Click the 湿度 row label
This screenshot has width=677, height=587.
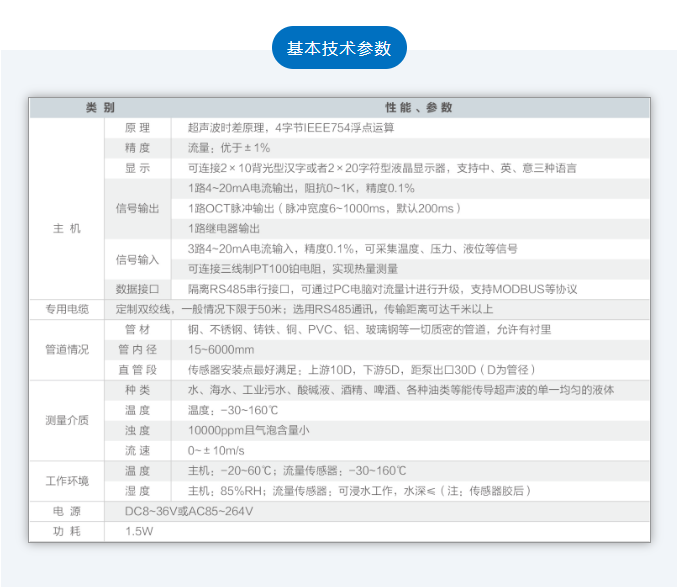137,491
